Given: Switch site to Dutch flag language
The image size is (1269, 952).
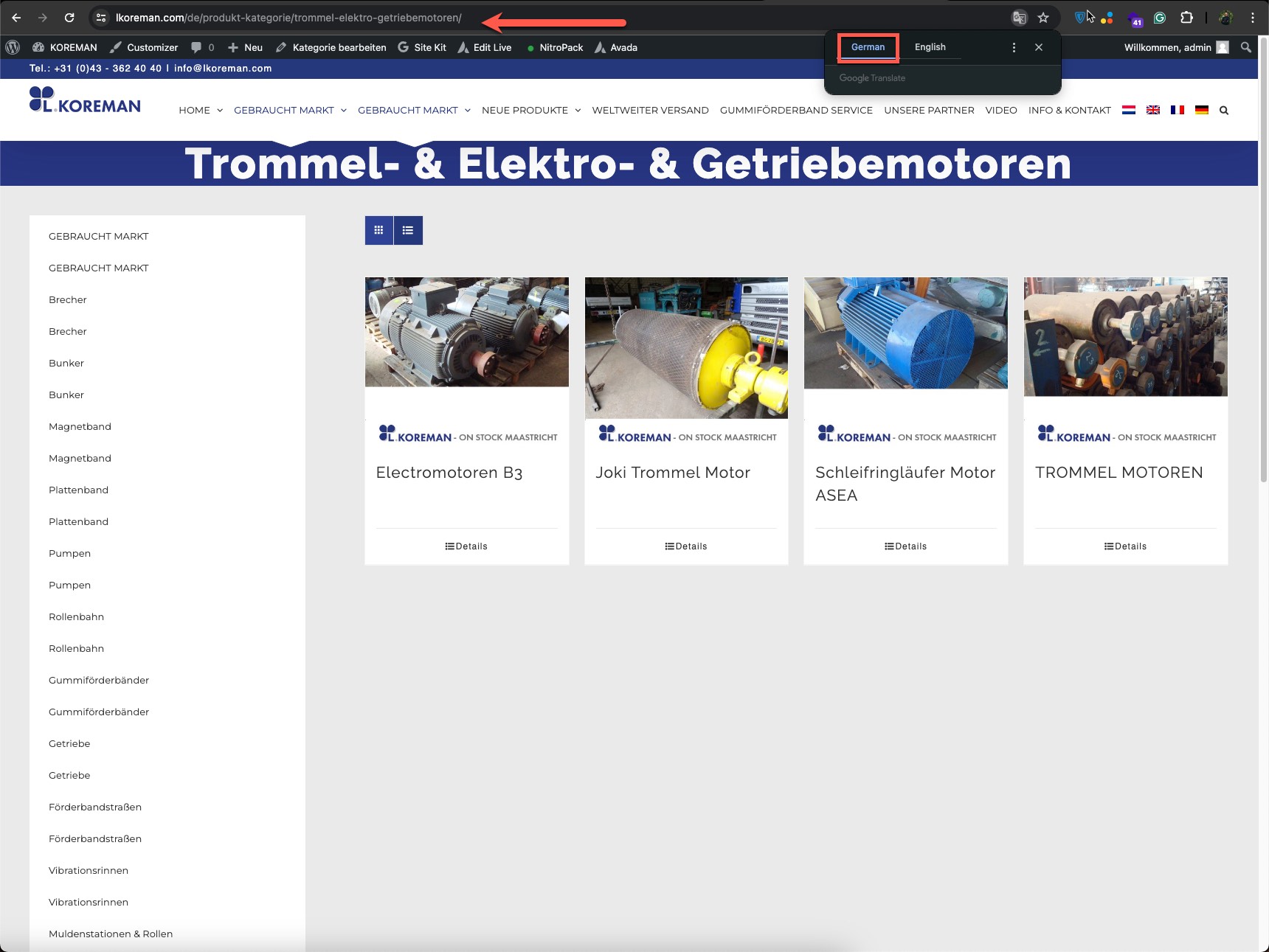Looking at the screenshot, I should click(1129, 110).
